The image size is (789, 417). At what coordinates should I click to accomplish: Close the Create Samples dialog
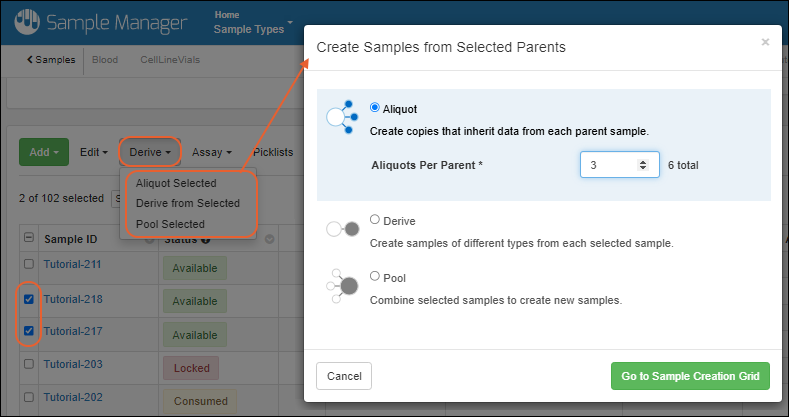pyautogui.click(x=765, y=42)
